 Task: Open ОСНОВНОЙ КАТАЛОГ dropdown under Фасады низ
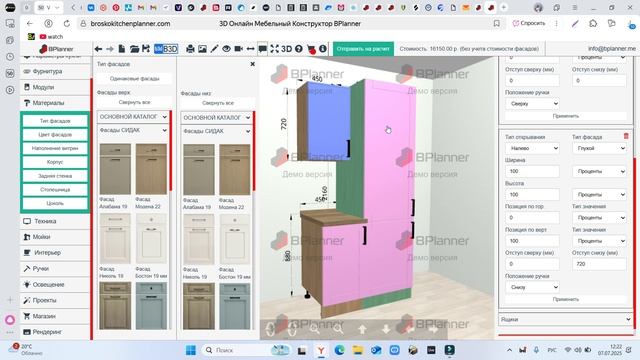click(216, 118)
